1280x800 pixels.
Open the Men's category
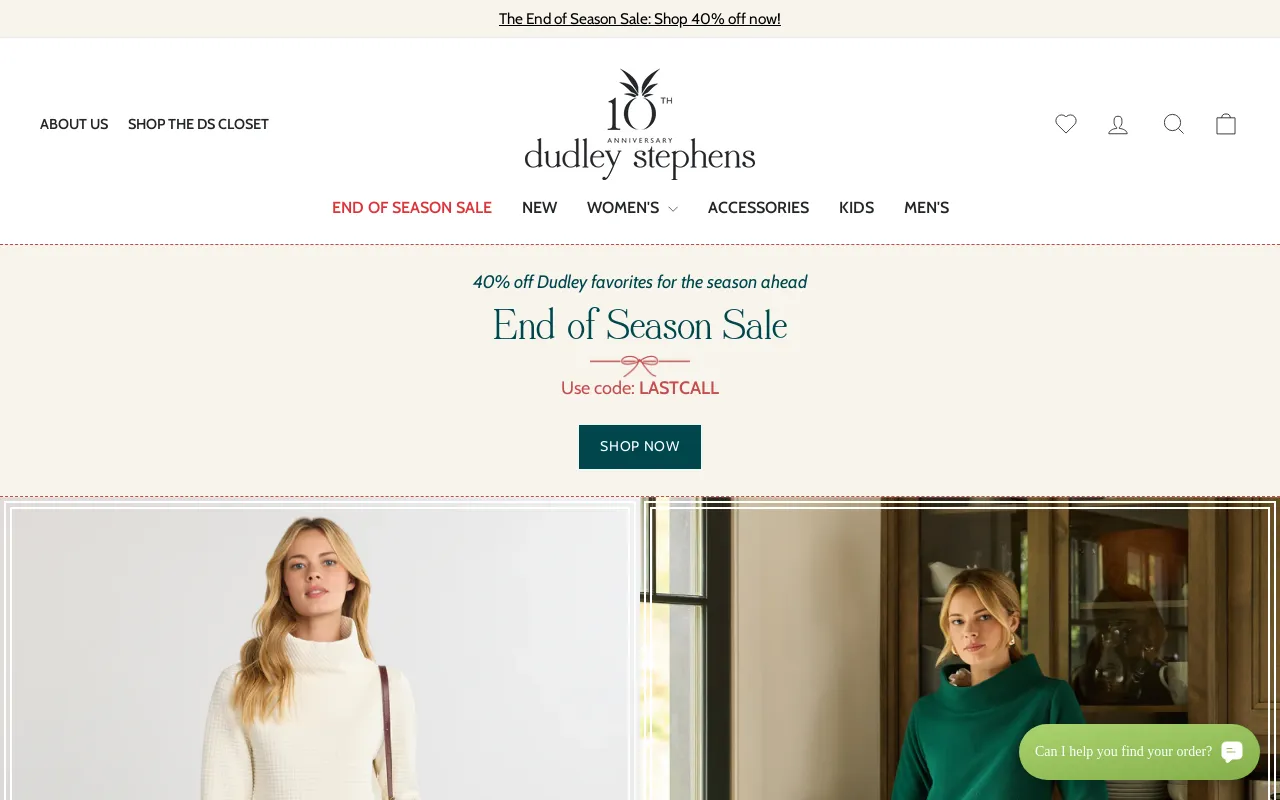click(x=926, y=208)
